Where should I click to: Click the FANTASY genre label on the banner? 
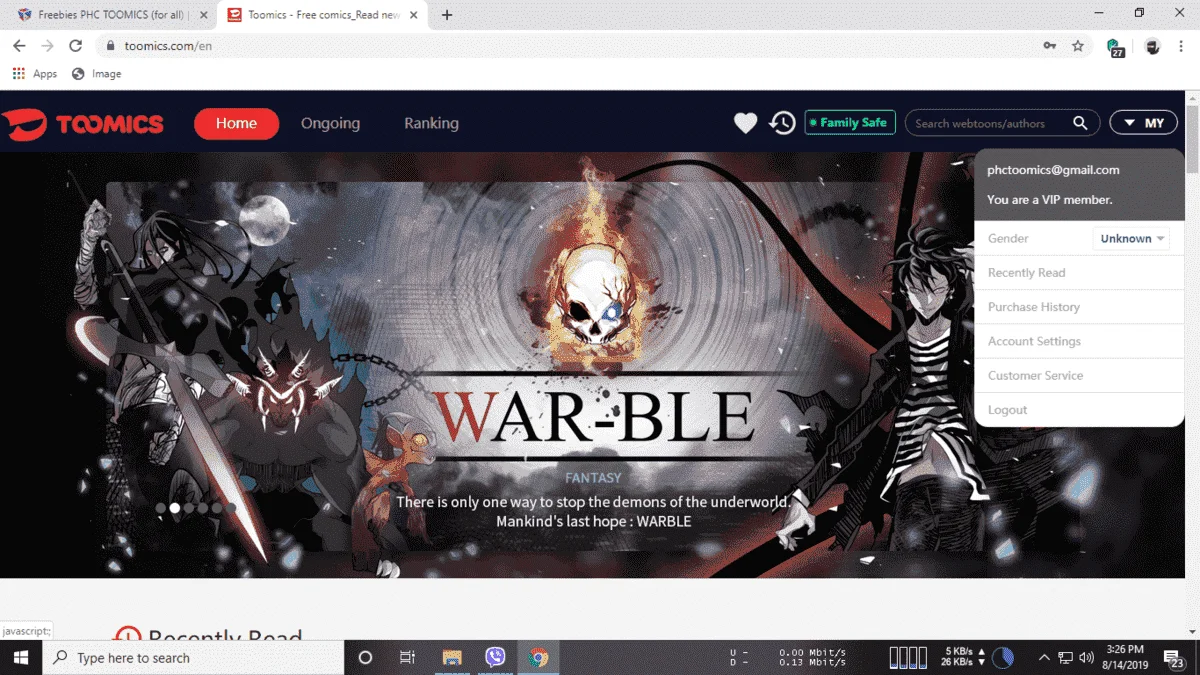593,479
